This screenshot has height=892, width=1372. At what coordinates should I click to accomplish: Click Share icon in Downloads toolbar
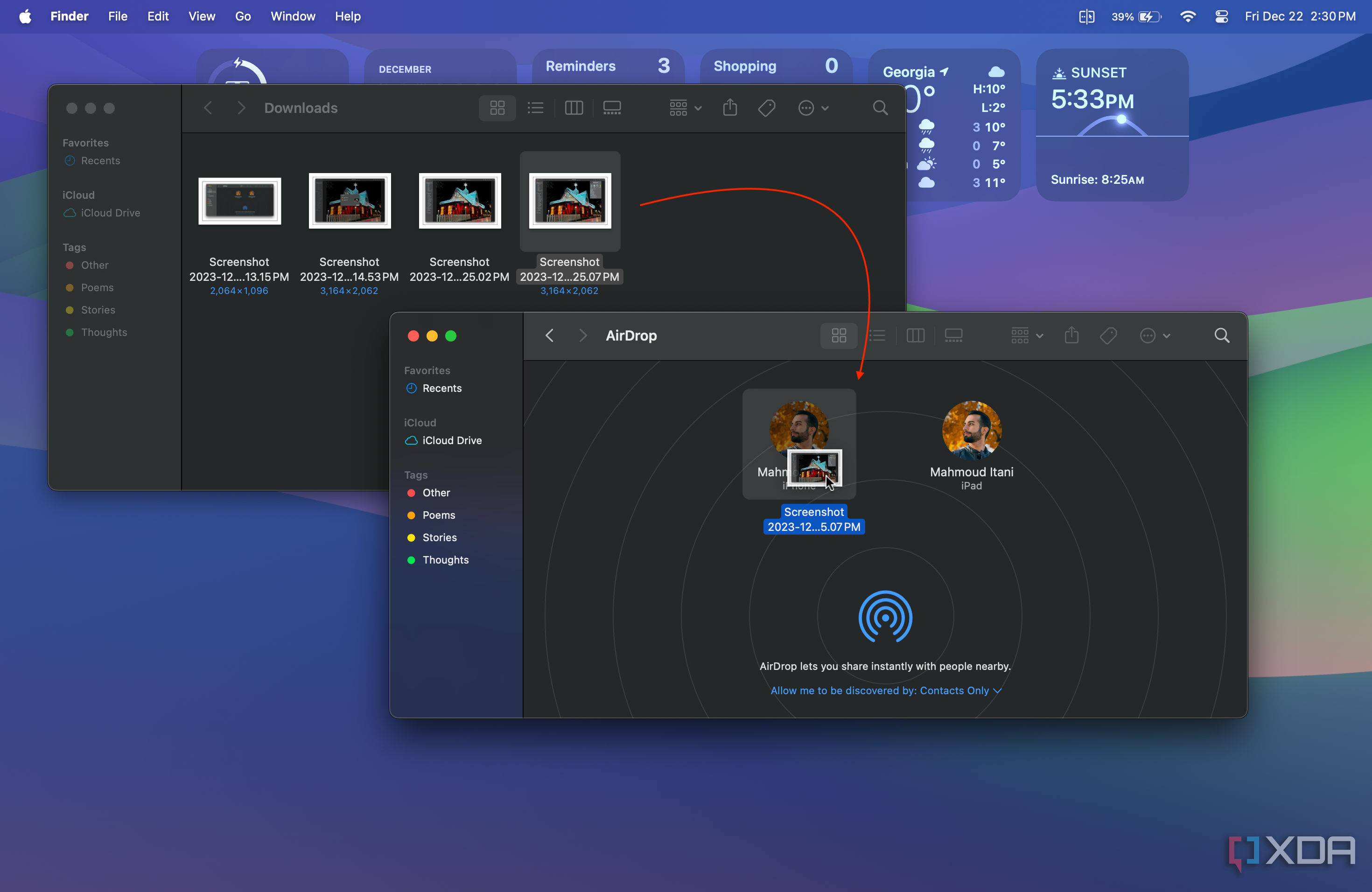click(x=730, y=108)
